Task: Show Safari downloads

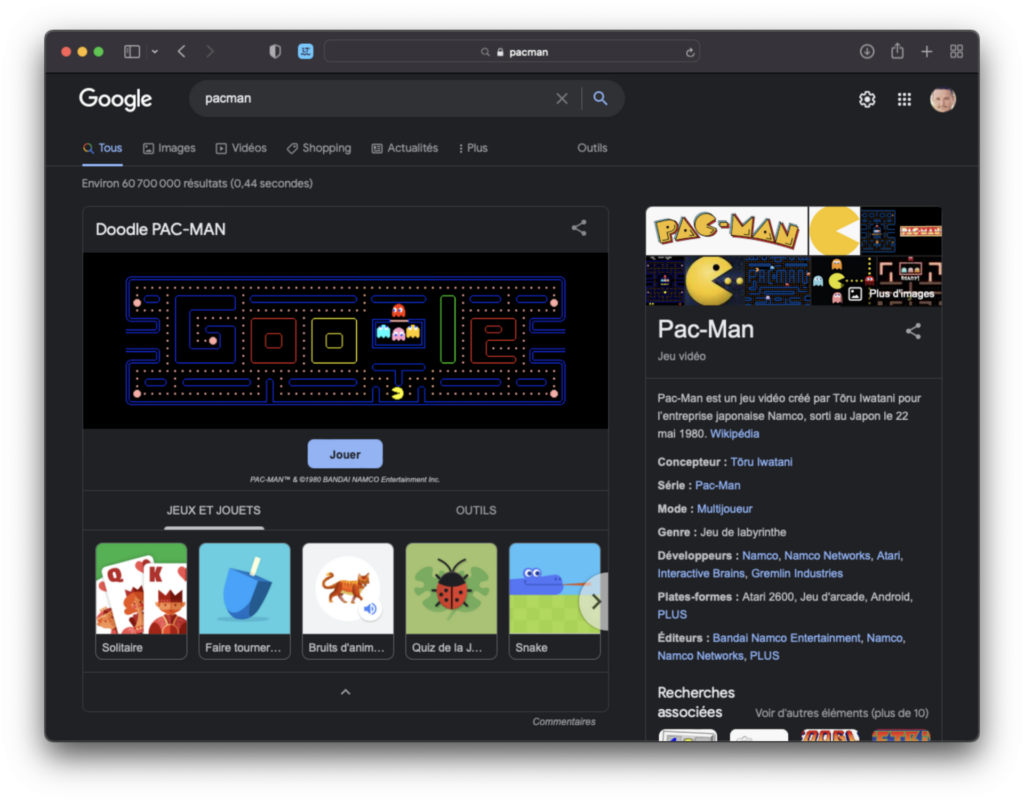Action: point(867,52)
